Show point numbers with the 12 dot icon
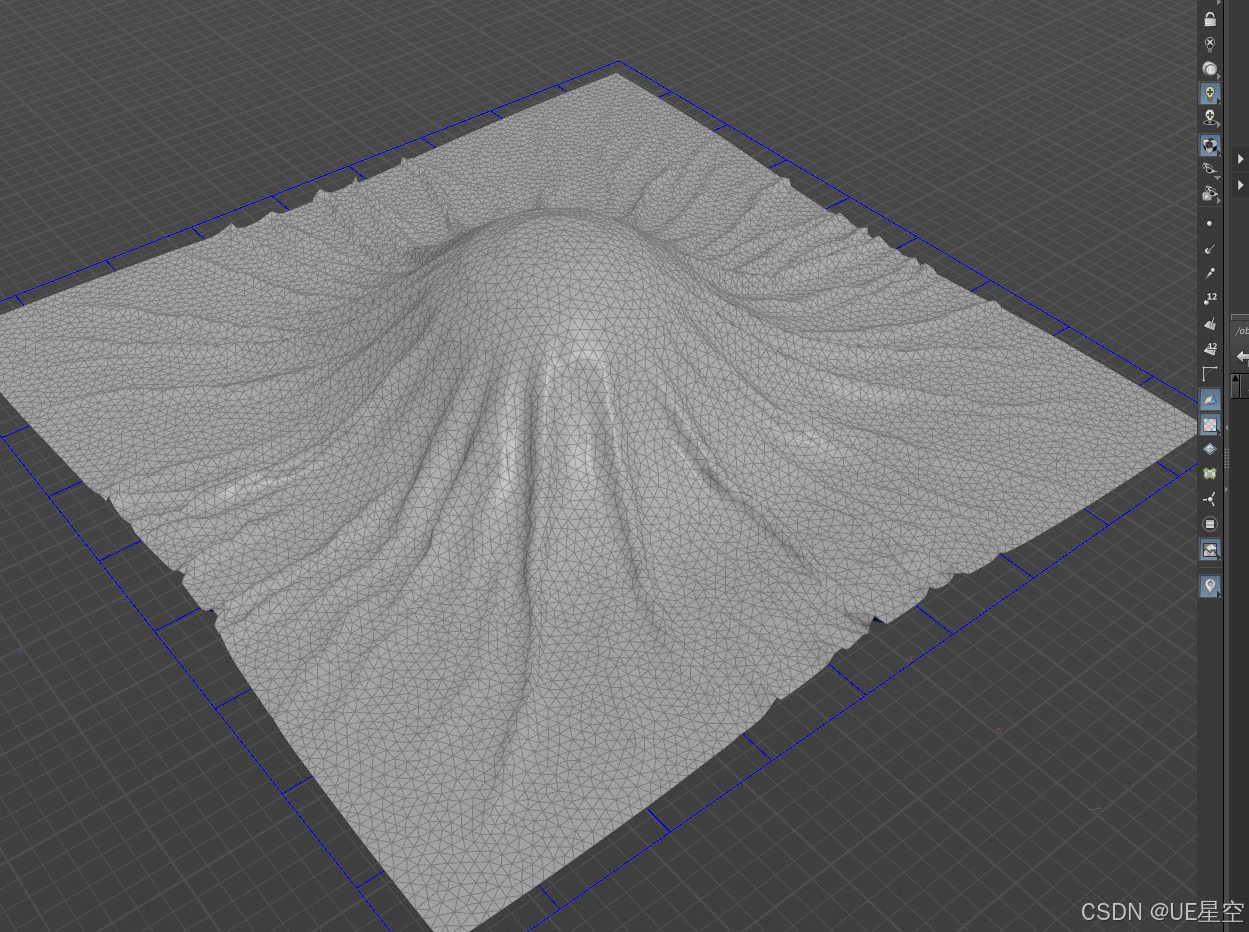 pos(1210,298)
